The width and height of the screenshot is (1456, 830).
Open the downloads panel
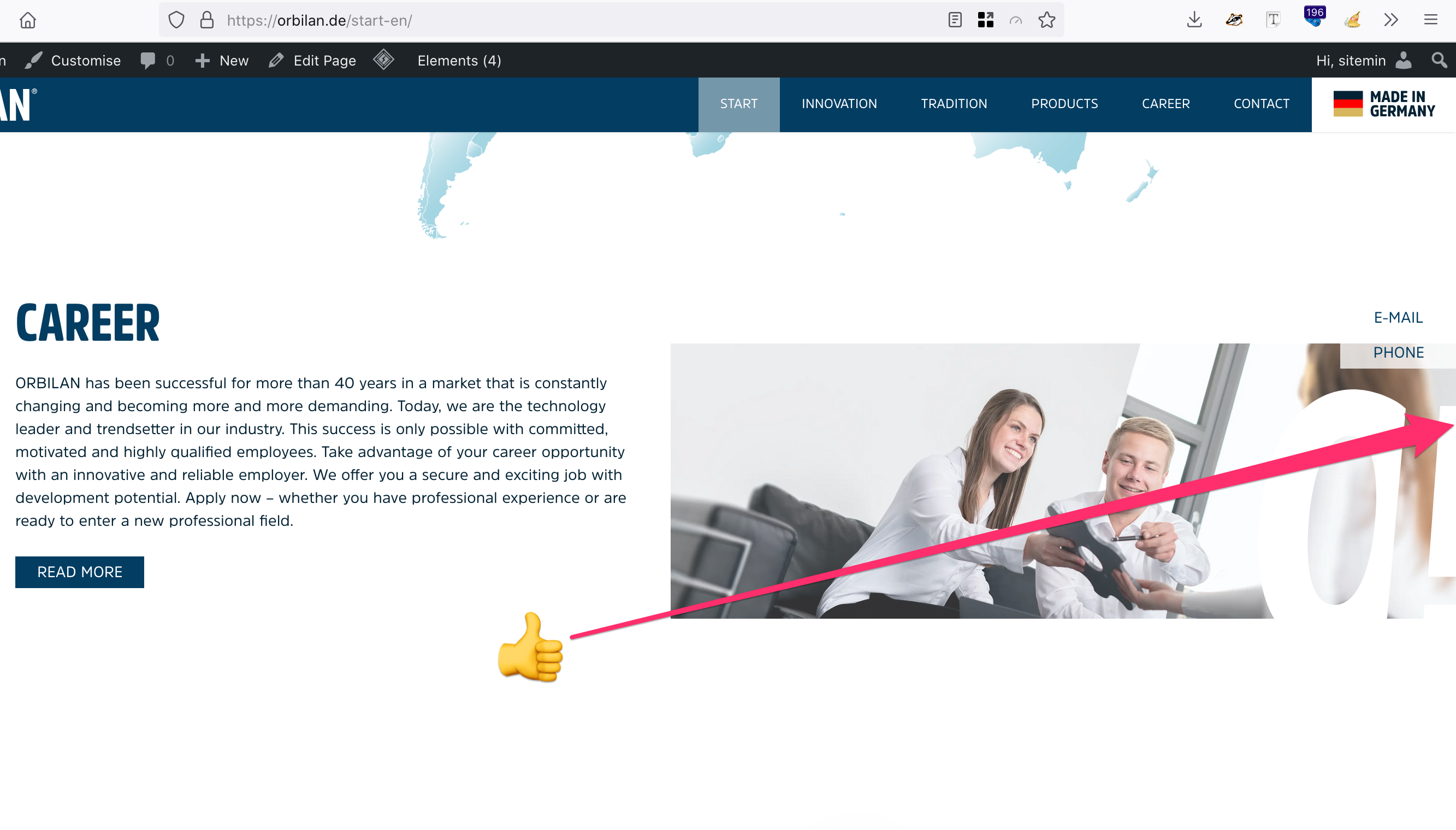tap(1194, 20)
